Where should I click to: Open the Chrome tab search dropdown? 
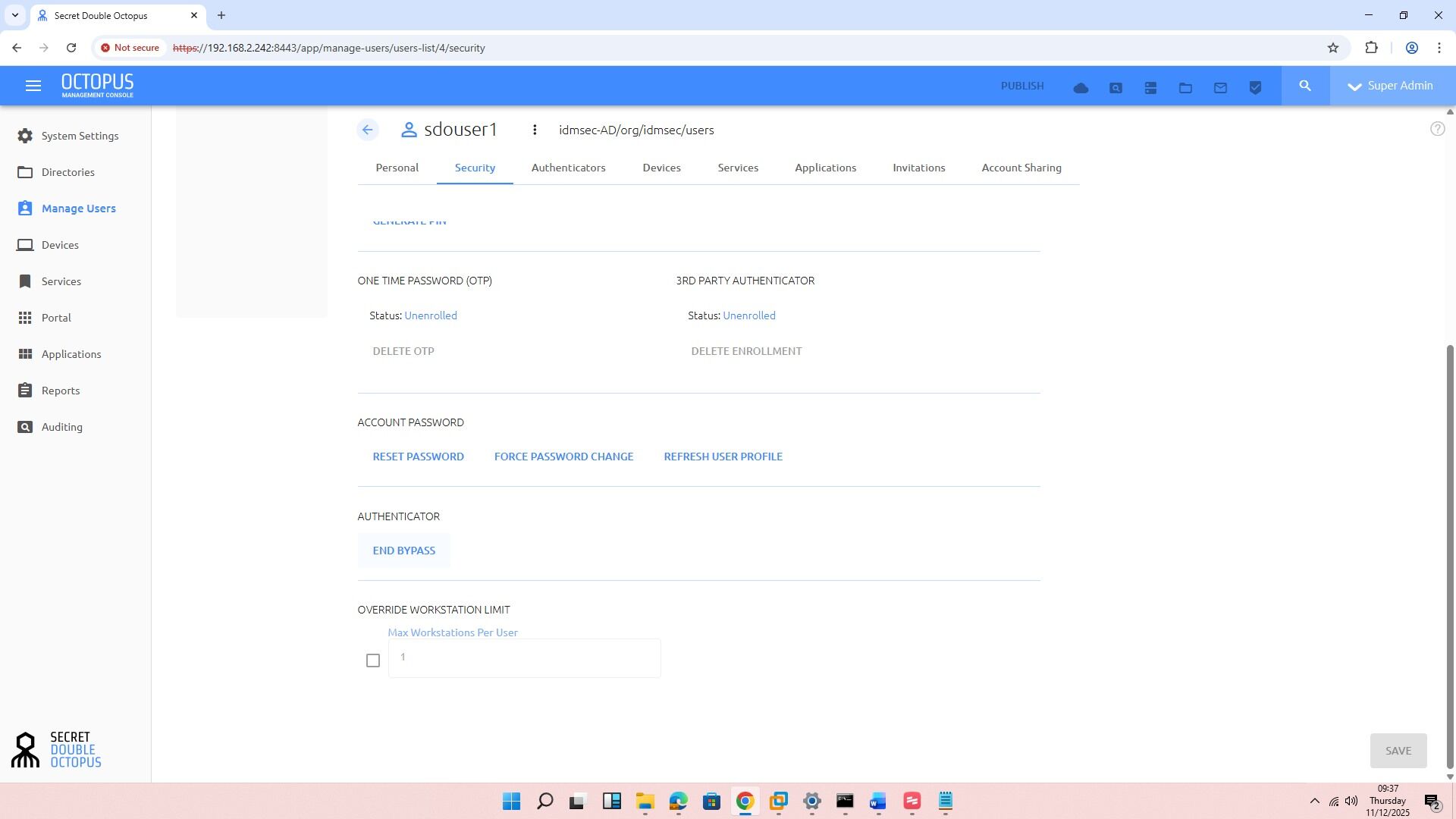tap(14, 15)
